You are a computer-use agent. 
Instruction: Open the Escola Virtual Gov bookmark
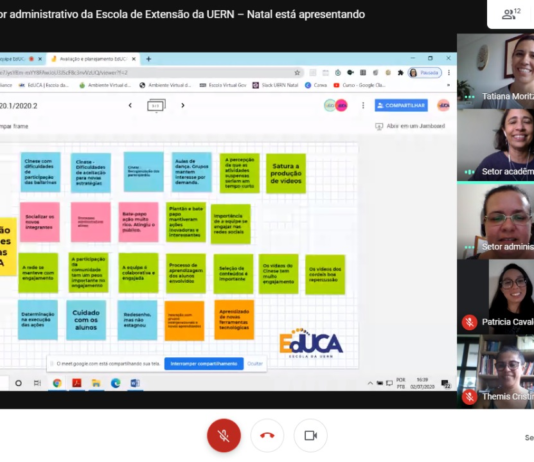tap(223, 85)
